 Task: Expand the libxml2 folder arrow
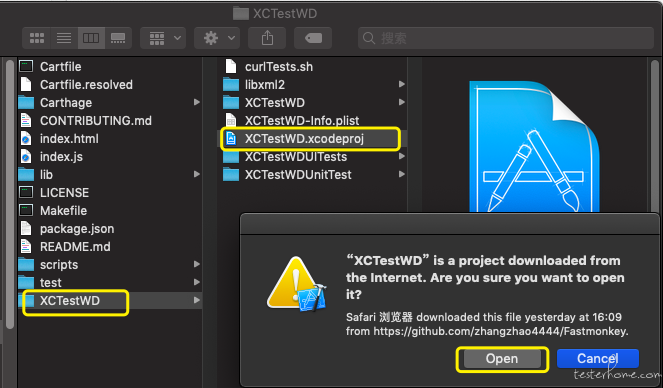tap(401, 84)
